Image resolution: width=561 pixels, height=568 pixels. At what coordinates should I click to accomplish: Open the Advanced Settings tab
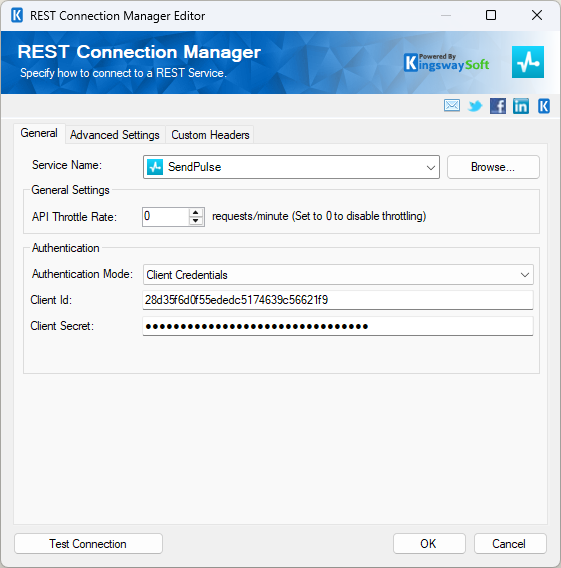click(115, 135)
